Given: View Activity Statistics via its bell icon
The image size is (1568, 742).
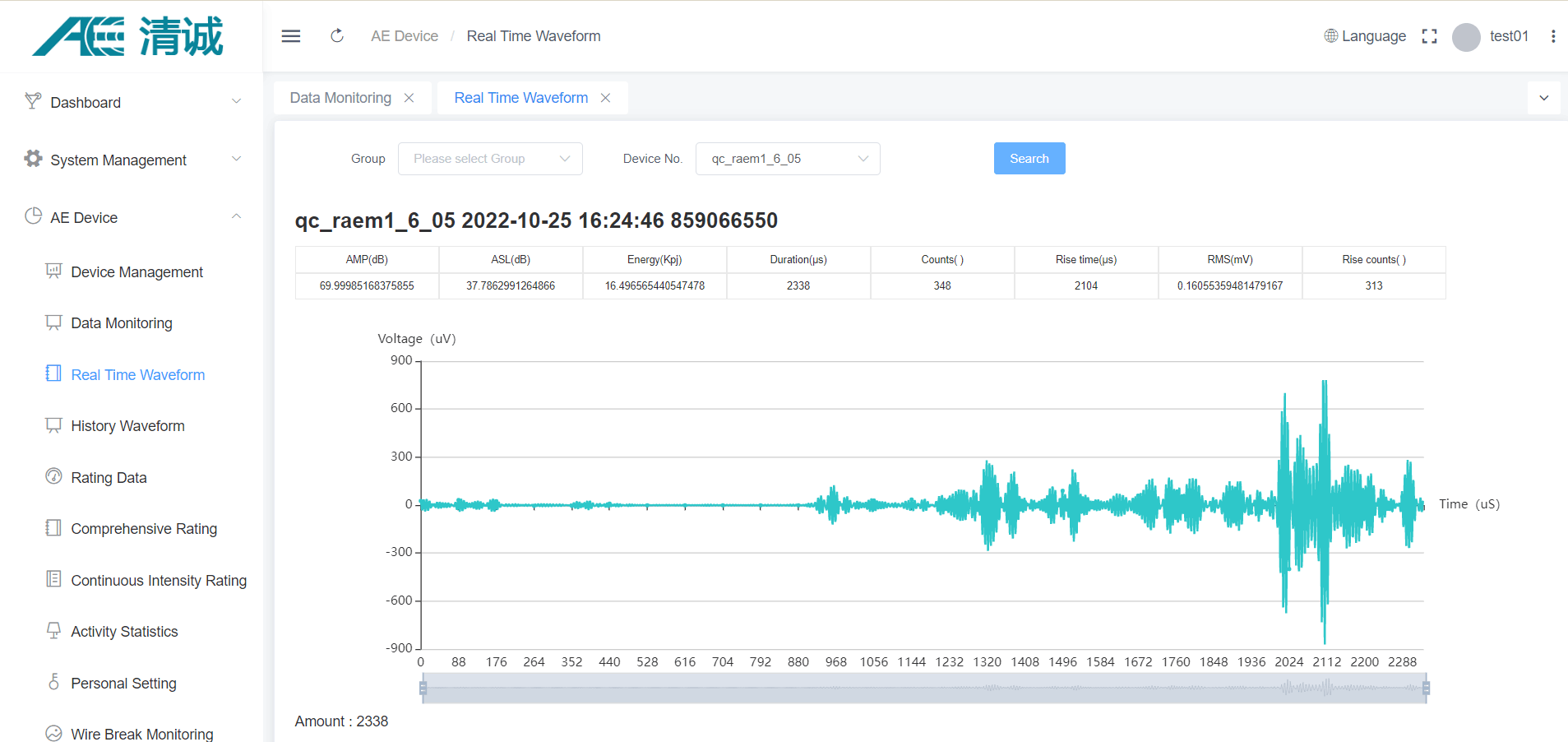Looking at the screenshot, I should coord(53,630).
